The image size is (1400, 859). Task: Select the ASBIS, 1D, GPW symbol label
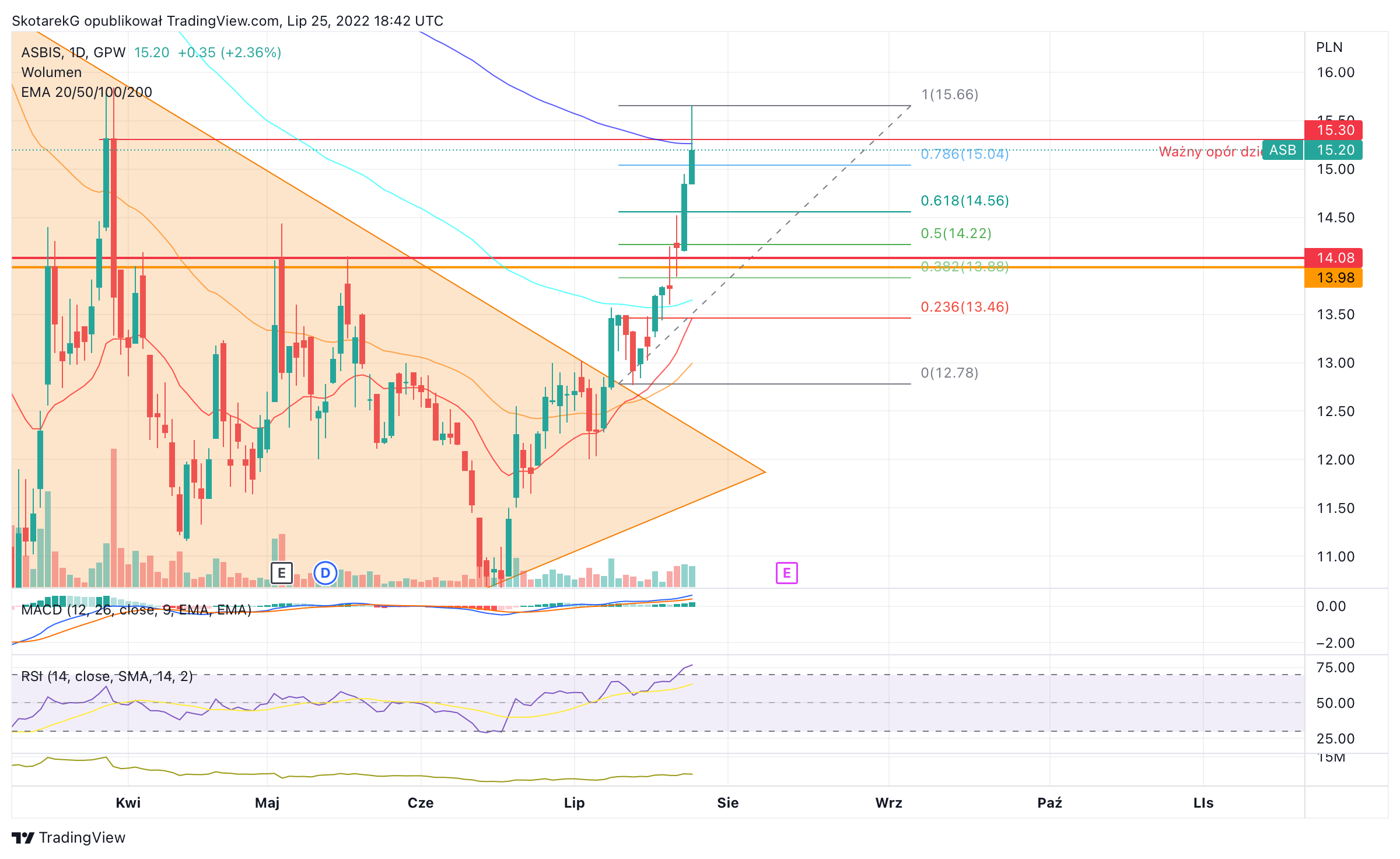73,53
